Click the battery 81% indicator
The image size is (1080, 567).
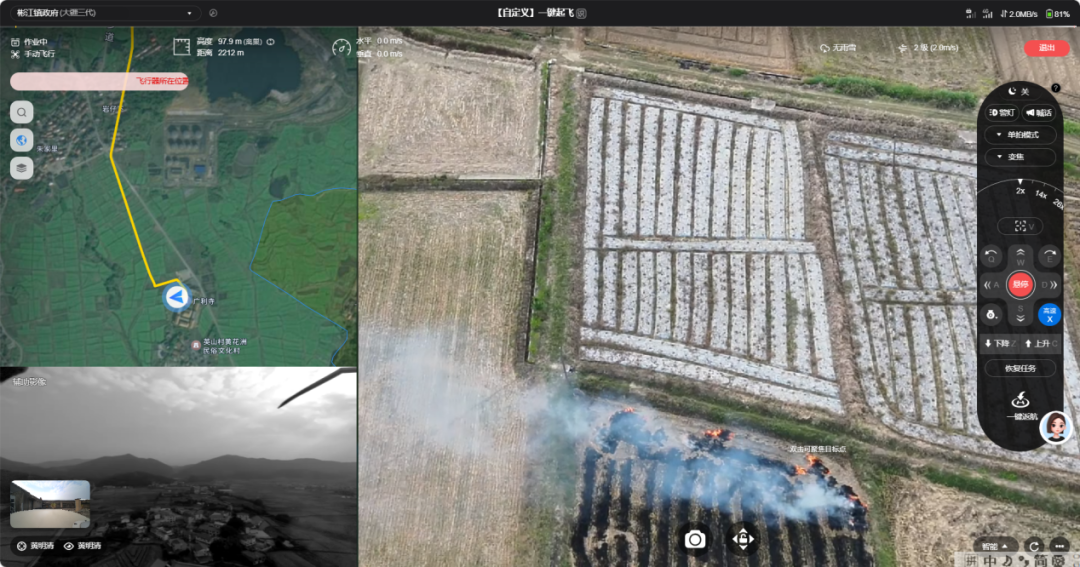(1057, 13)
